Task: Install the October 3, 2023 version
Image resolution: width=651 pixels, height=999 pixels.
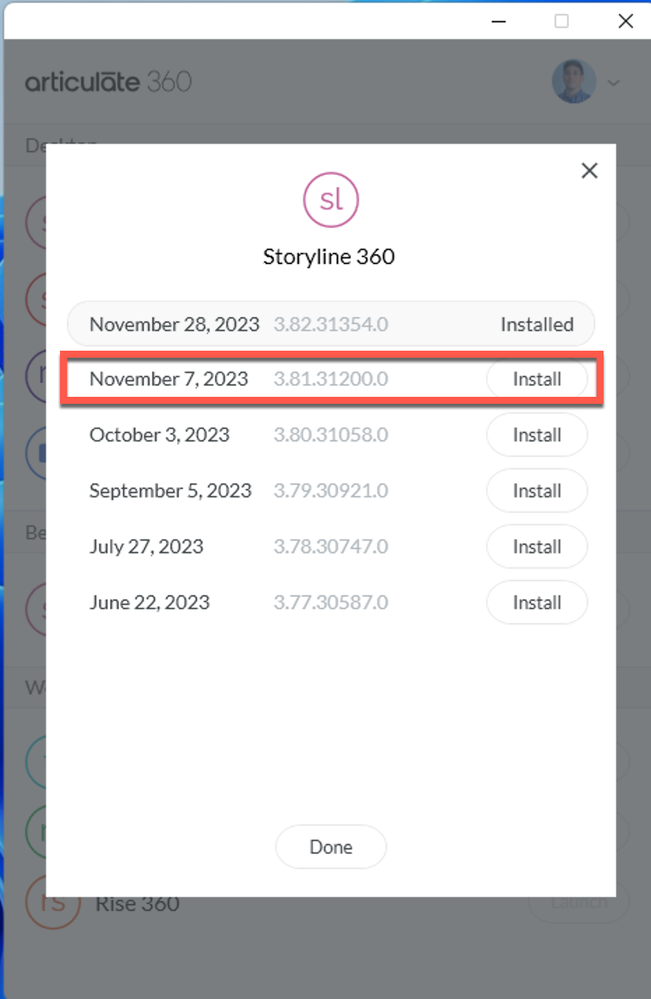Action: click(536, 435)
